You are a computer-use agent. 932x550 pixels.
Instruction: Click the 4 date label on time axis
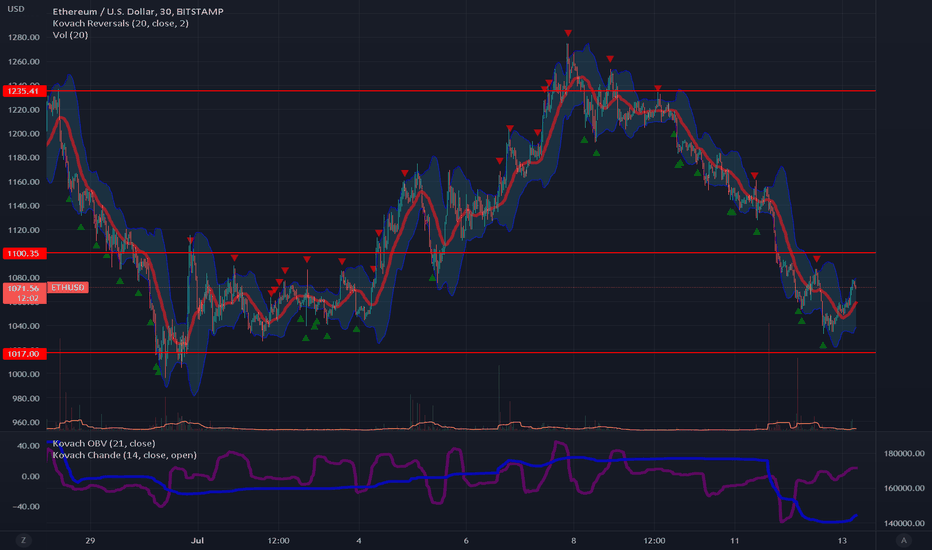(x=359, y=540)
